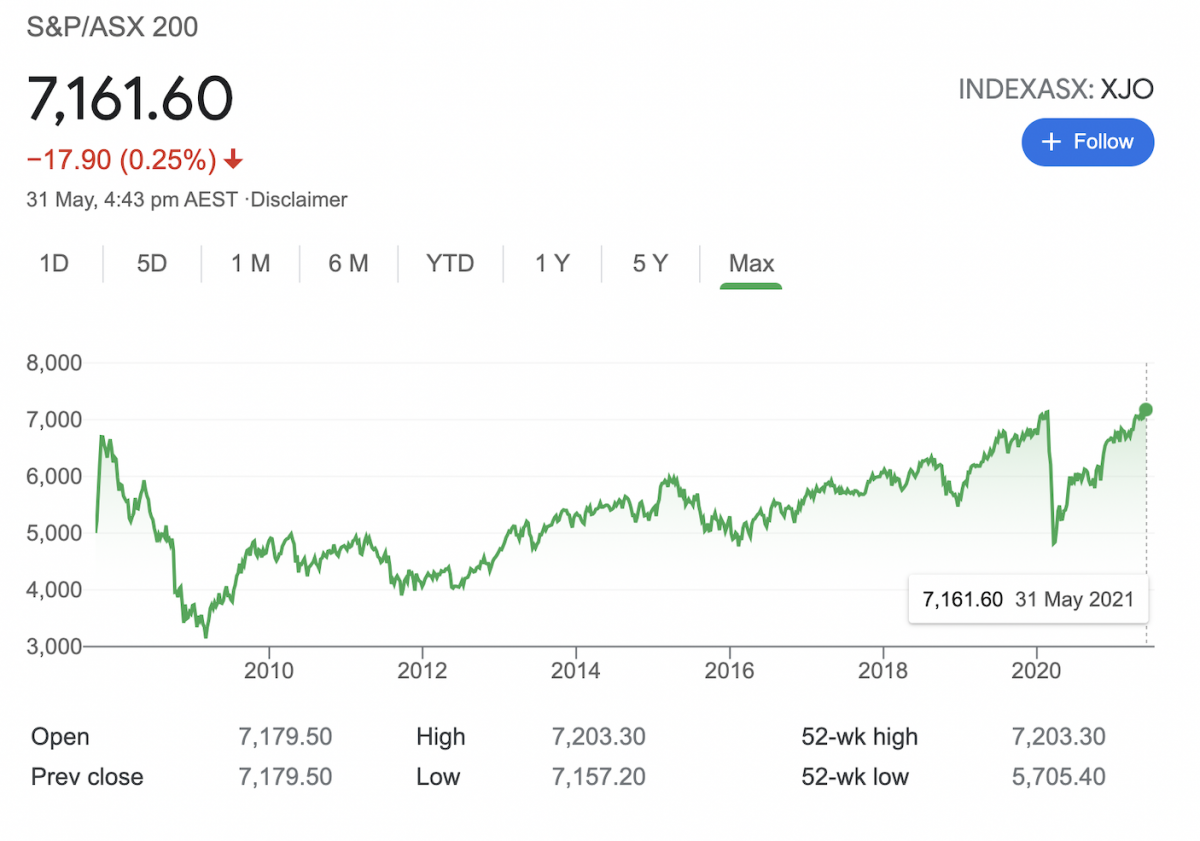
Task: Show the 1 Y chart range
Action: tap(552, 264)
